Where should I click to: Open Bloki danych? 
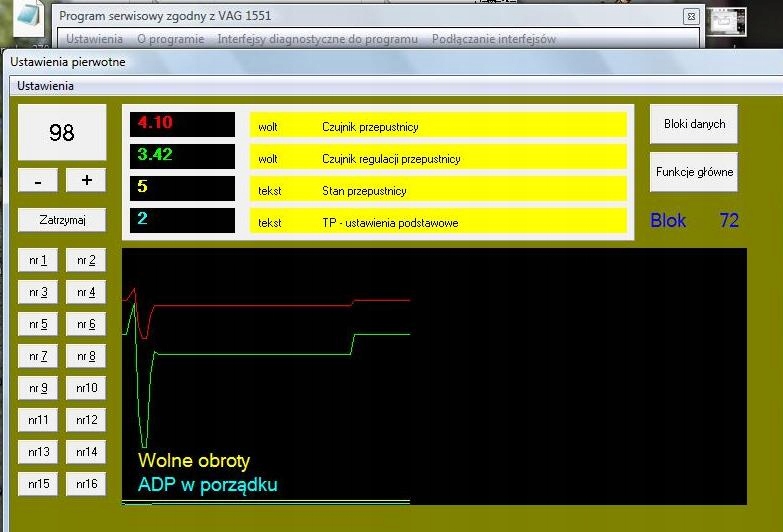click(694, 125)
